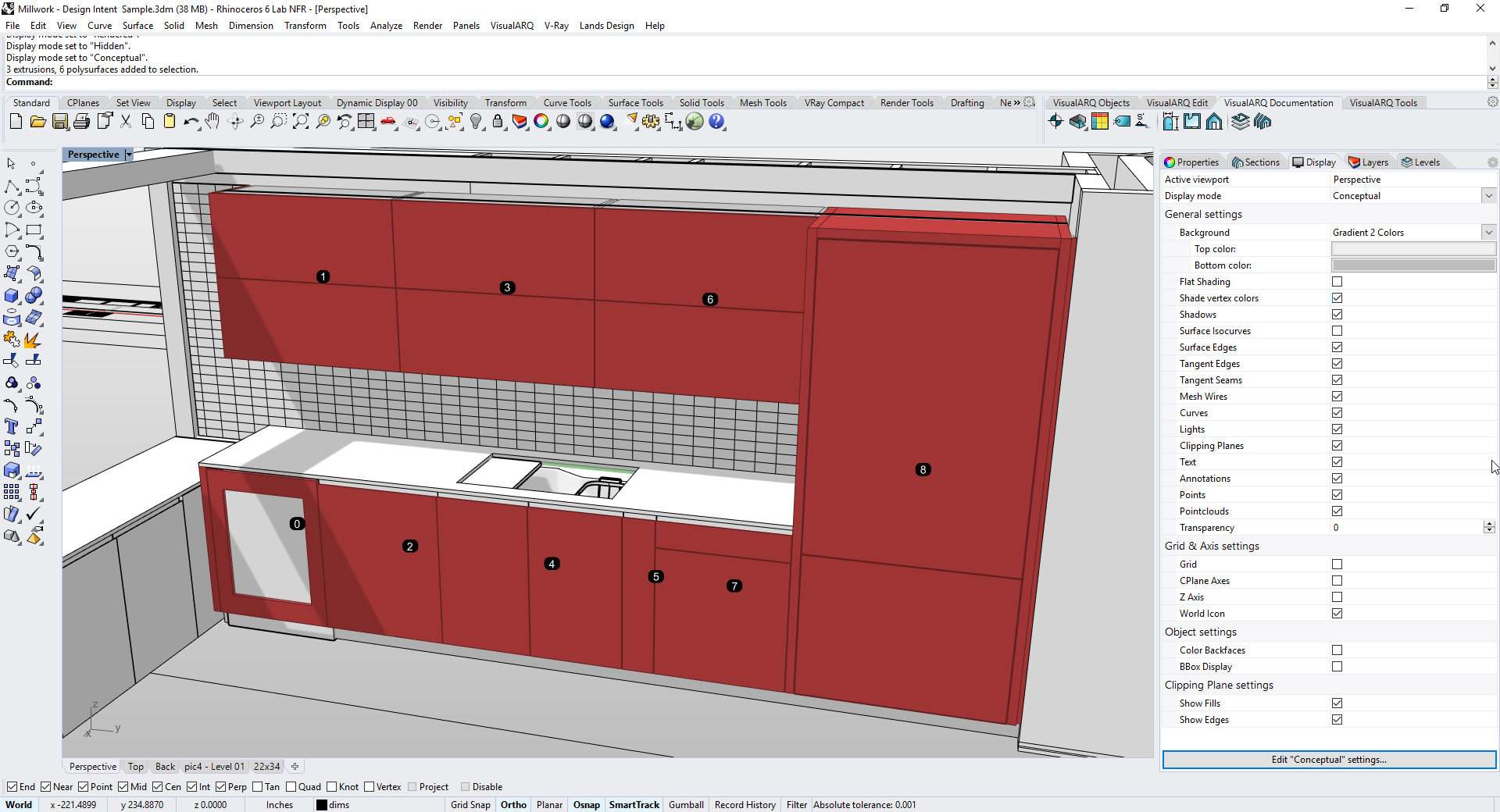The height and width of the screenshot is (812, 1500).
Task: Toggle the Mesh Wires checkbox
Action: click(1337, 397)
